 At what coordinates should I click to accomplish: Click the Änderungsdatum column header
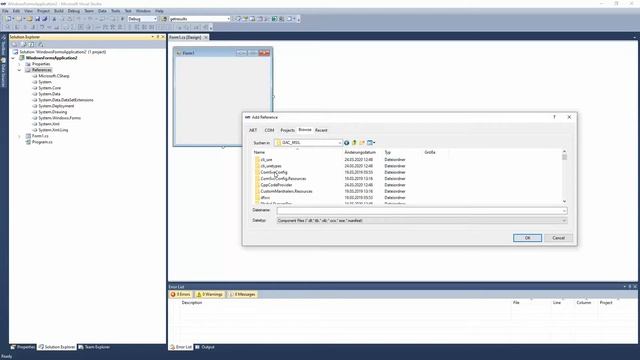point(360,152)
